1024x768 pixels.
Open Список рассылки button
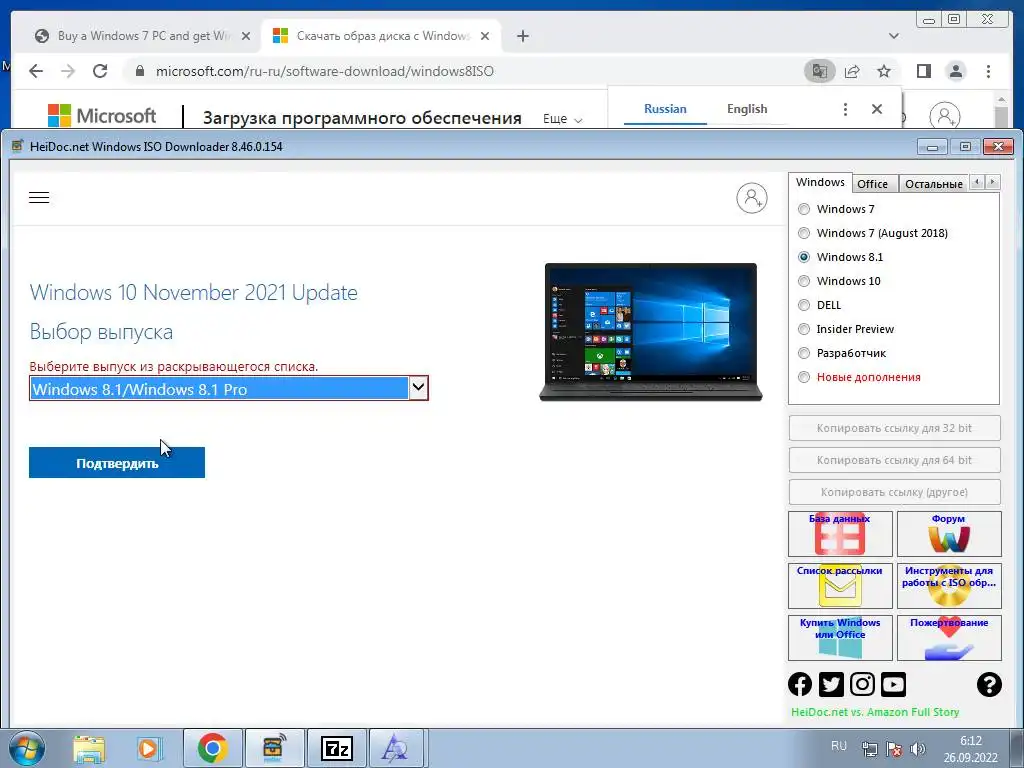coord(840,586)
